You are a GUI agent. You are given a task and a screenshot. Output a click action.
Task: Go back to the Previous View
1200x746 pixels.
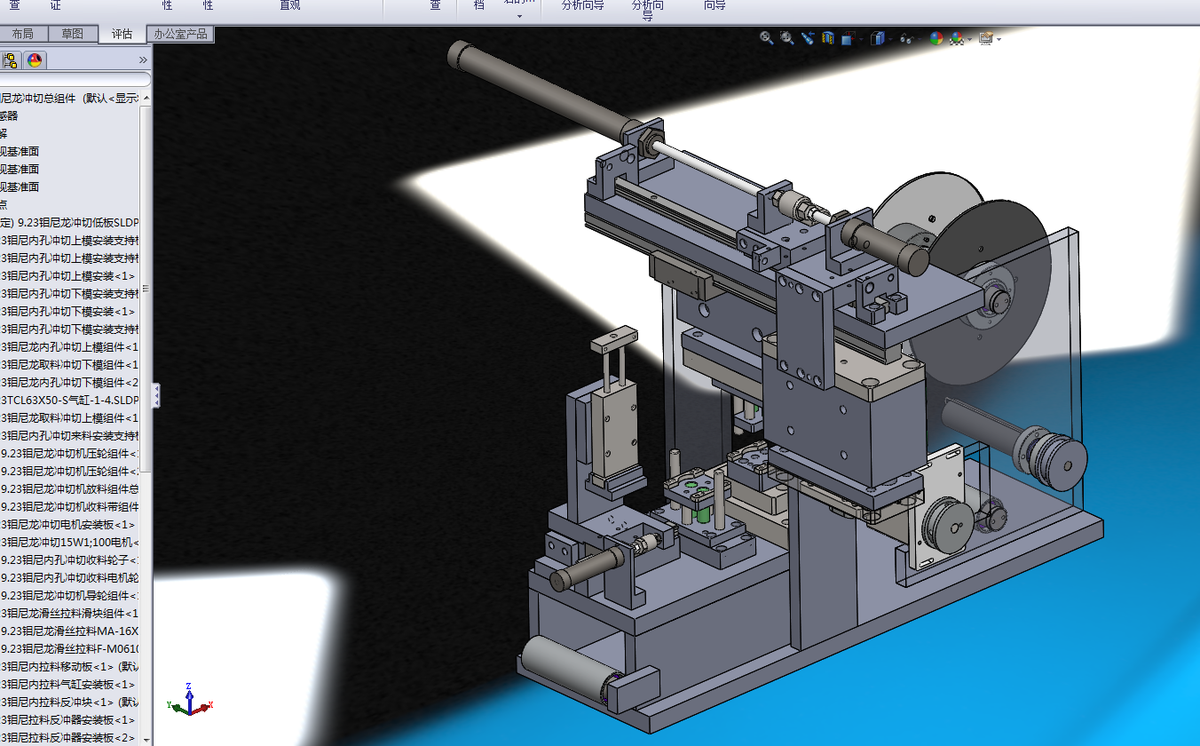[x=808, y=38]
